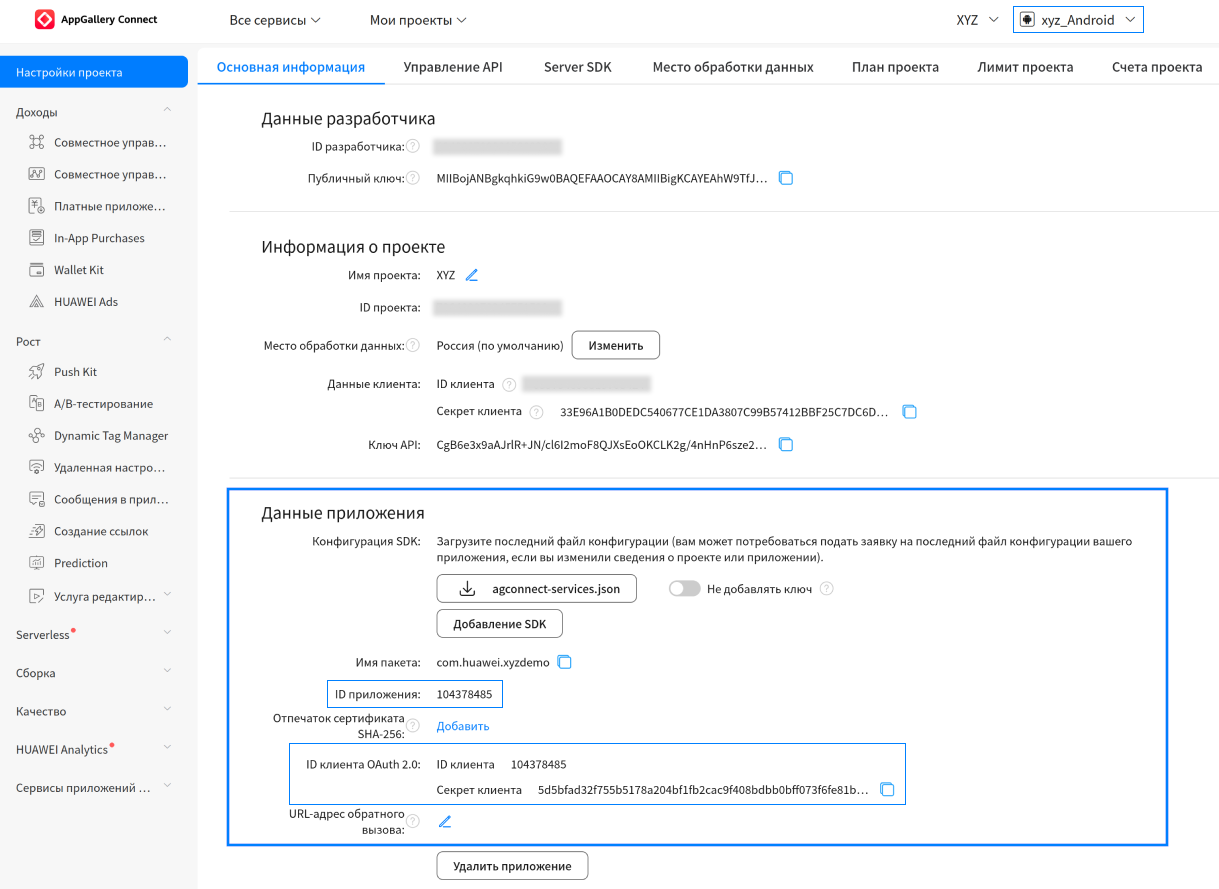Image resolution: width=1219 pixels, height=889 pixels.
Task: Switch to 'Счета проекта' tab
Action: [1157, 67]
